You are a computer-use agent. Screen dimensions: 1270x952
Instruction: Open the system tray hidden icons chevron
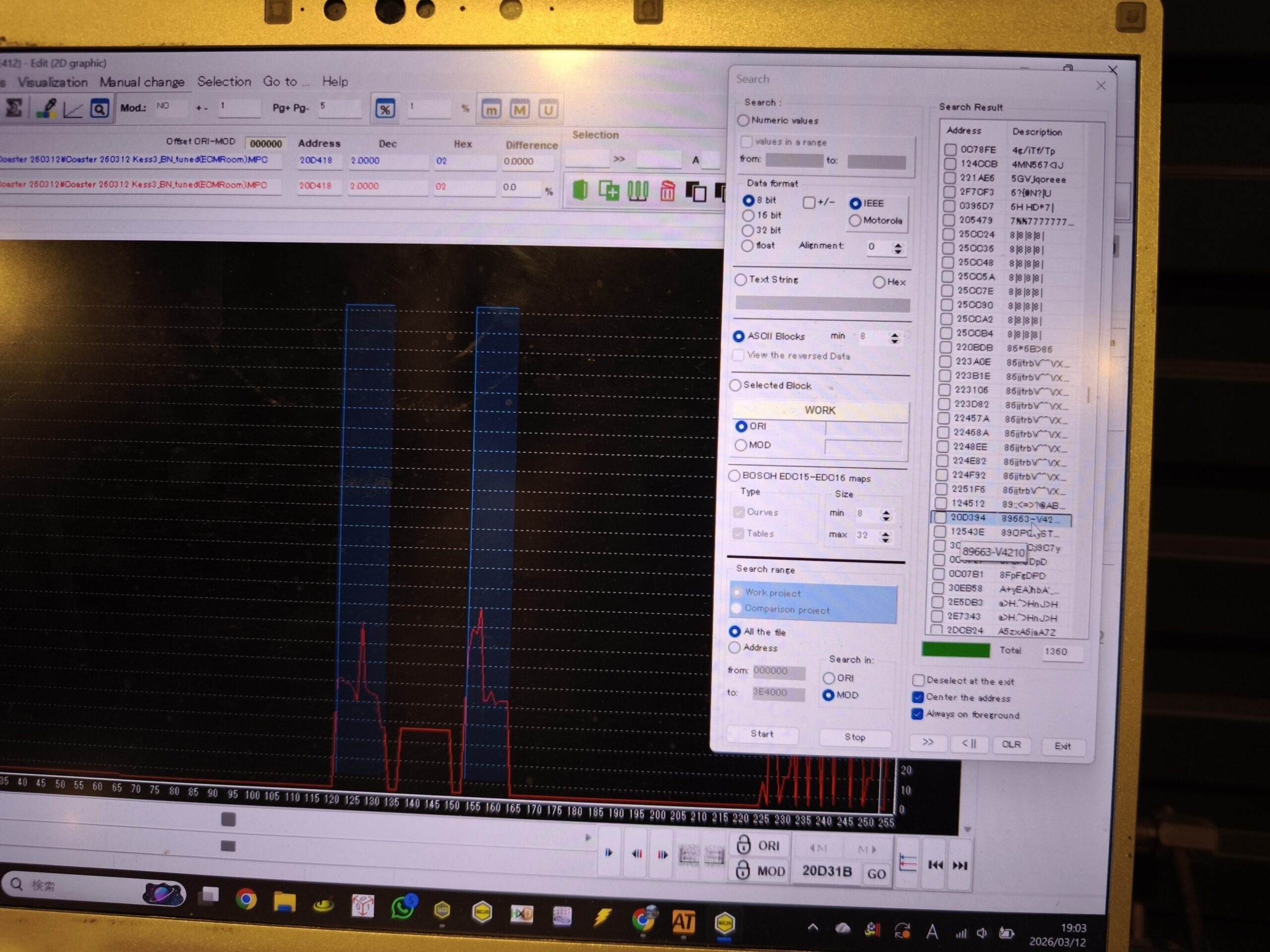tap(813, 927)
